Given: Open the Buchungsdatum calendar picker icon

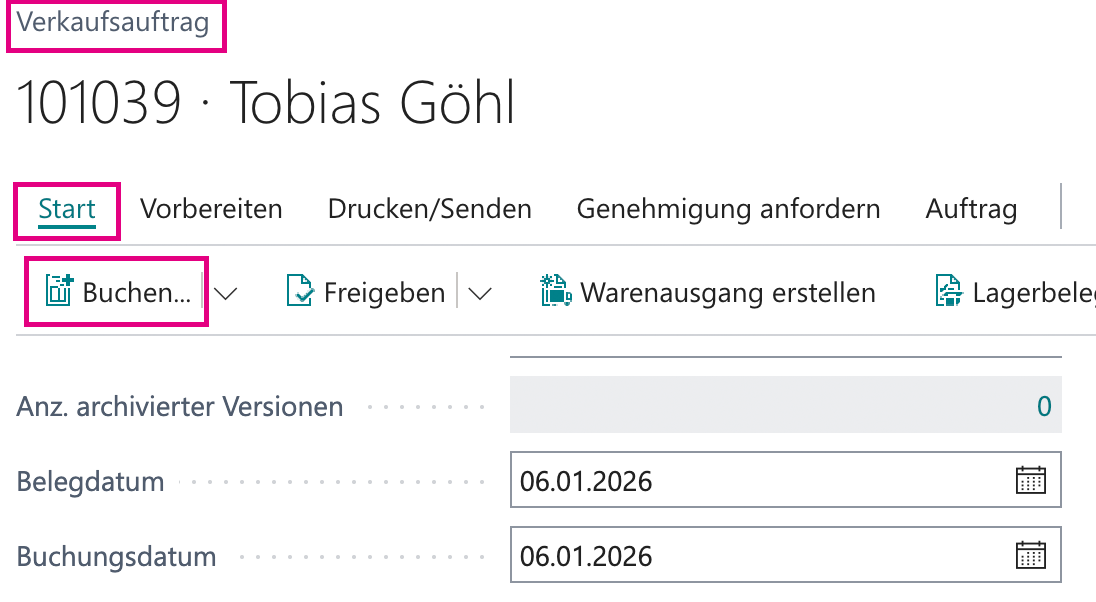Looking at the screenshot, I should (1030, 555).
